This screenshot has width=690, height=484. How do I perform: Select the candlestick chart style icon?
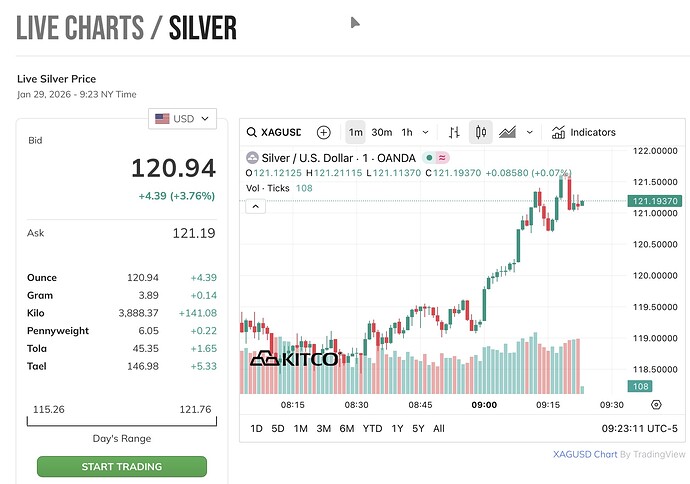481,132
